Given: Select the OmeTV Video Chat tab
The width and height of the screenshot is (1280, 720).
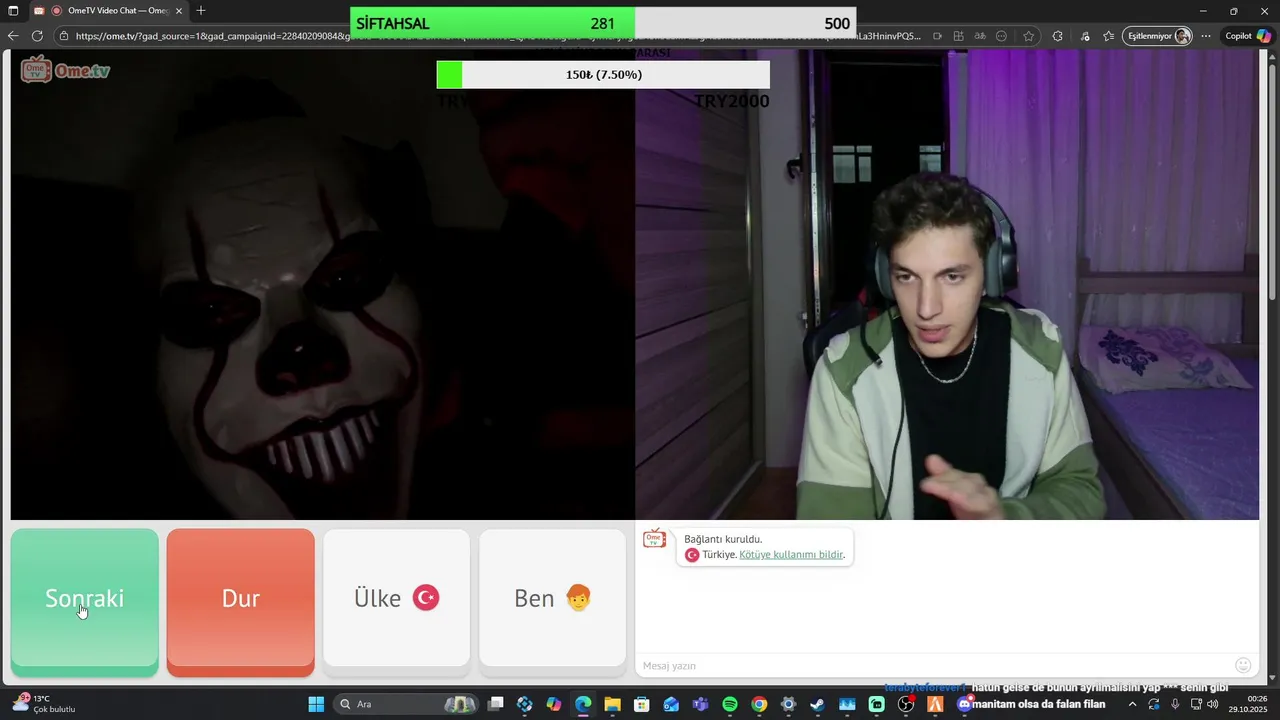Looking at the screenshot, I should pyautogui.click(x=110, y=11).
